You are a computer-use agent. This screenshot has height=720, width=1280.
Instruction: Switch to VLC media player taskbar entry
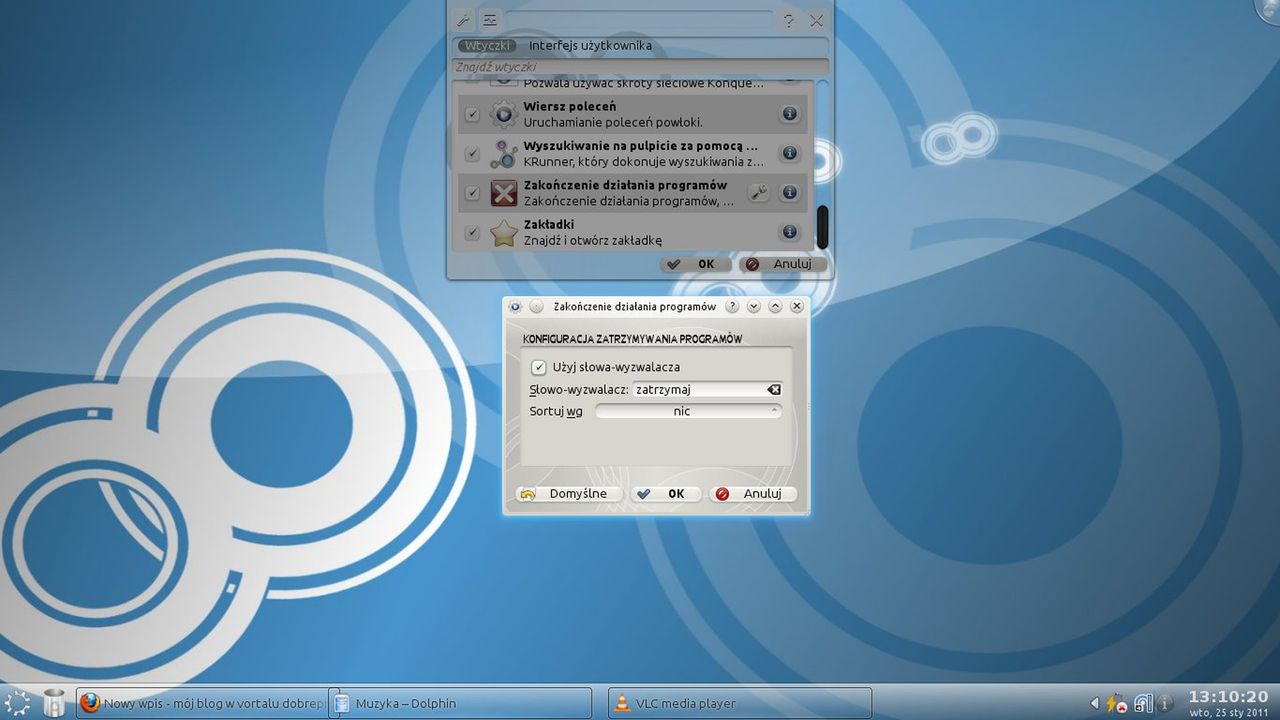point(740,703)
